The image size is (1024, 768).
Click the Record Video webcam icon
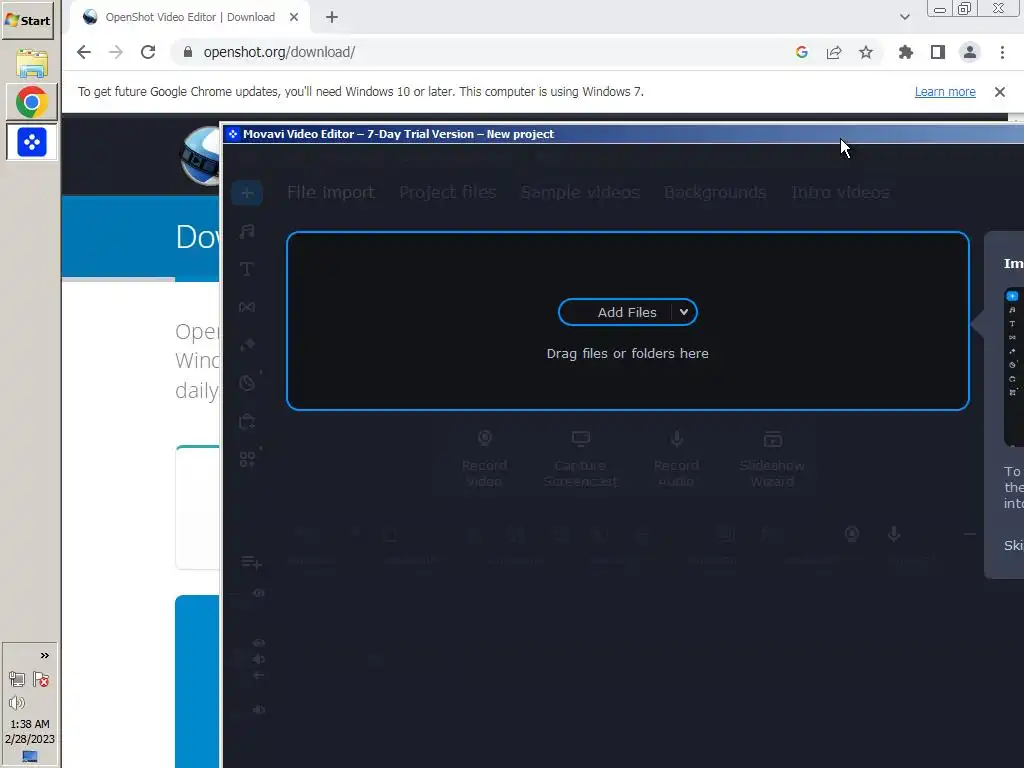(485, 438)
